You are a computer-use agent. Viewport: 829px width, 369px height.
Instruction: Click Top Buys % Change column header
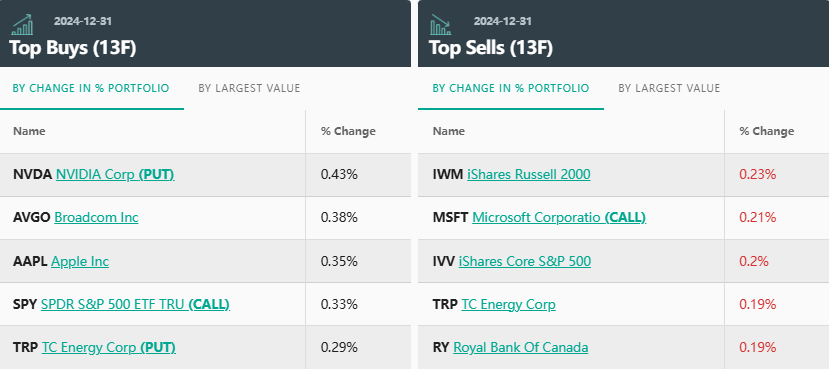(348, 131)
